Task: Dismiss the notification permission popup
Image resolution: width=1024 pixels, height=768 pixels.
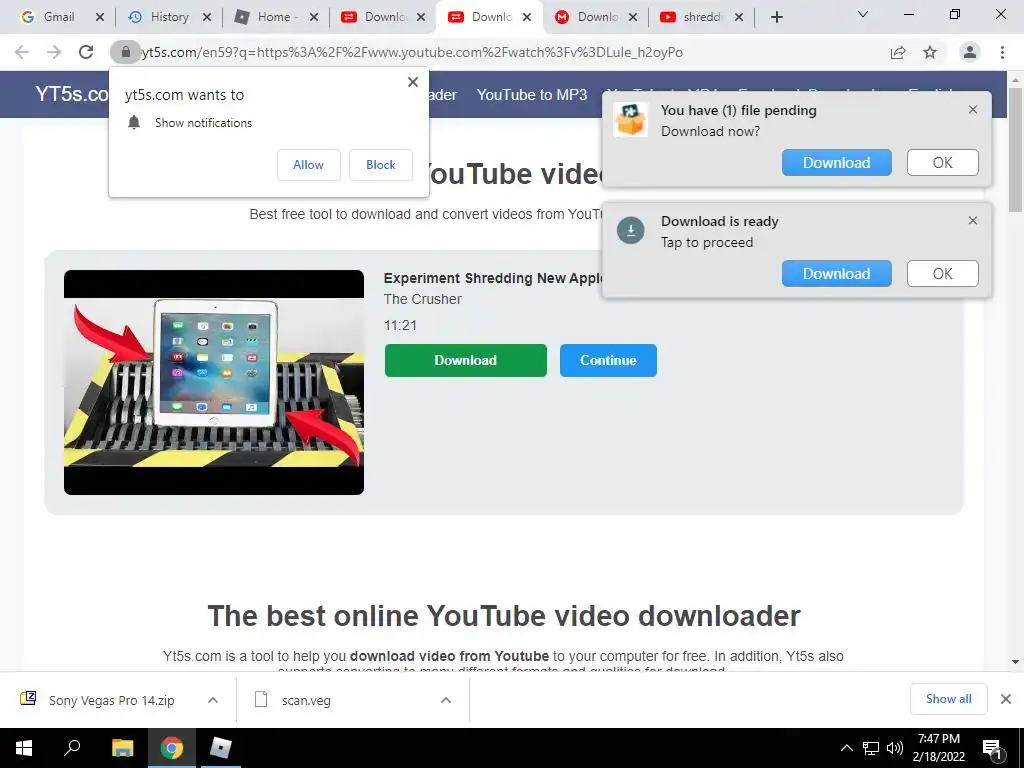Action: [413, 82]
